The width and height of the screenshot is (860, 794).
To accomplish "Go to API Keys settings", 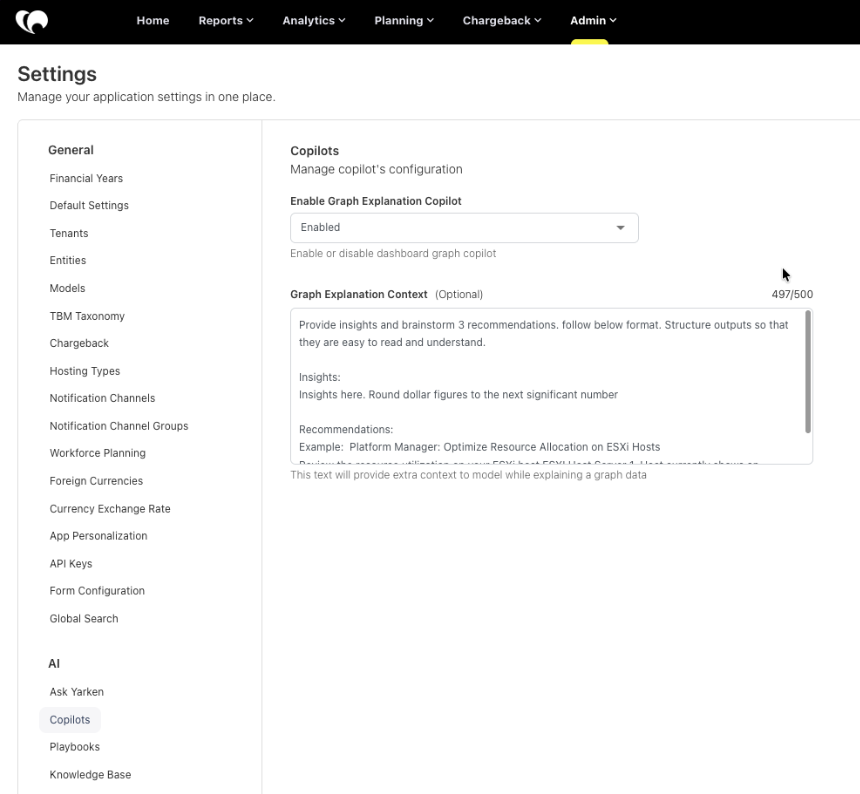I will pyautogui.click(x=71, y=563).
